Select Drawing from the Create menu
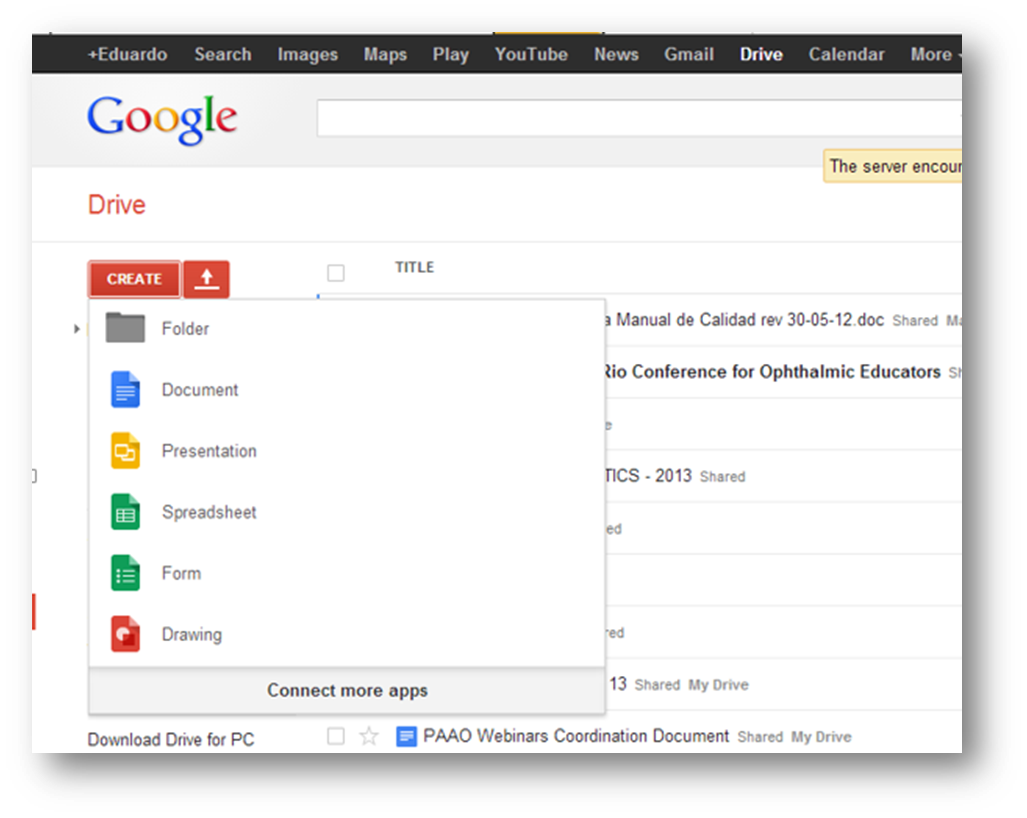The height and width of the screenshot is (818, 1027). 192,634
